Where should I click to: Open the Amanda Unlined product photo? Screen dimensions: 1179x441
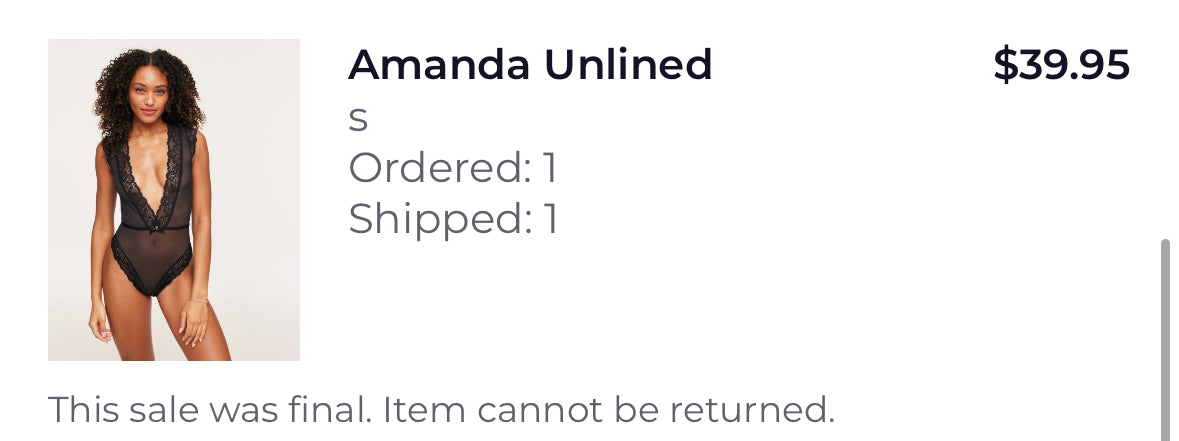coord(174,200)
